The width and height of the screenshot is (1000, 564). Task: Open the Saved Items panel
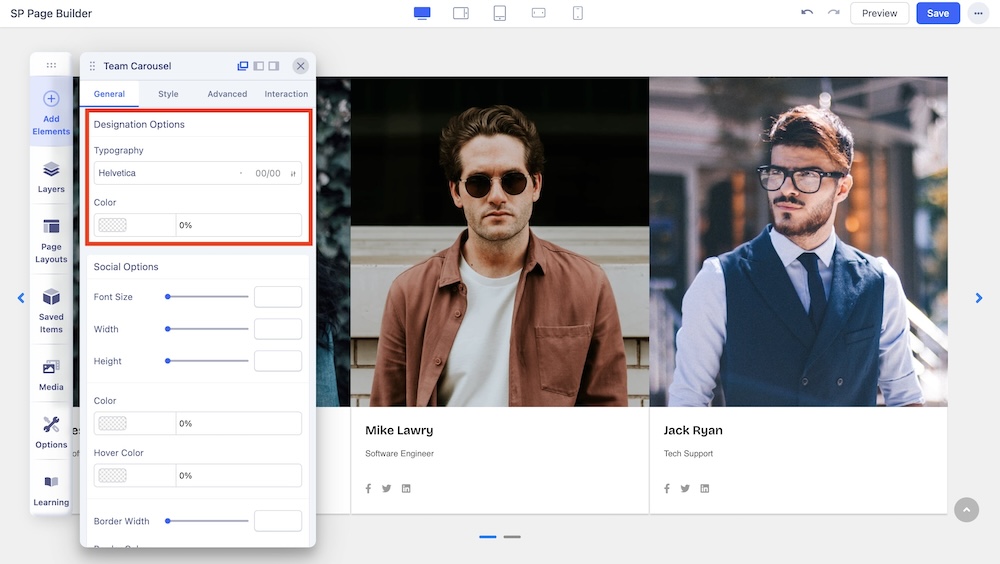click(x=51, y=309)
